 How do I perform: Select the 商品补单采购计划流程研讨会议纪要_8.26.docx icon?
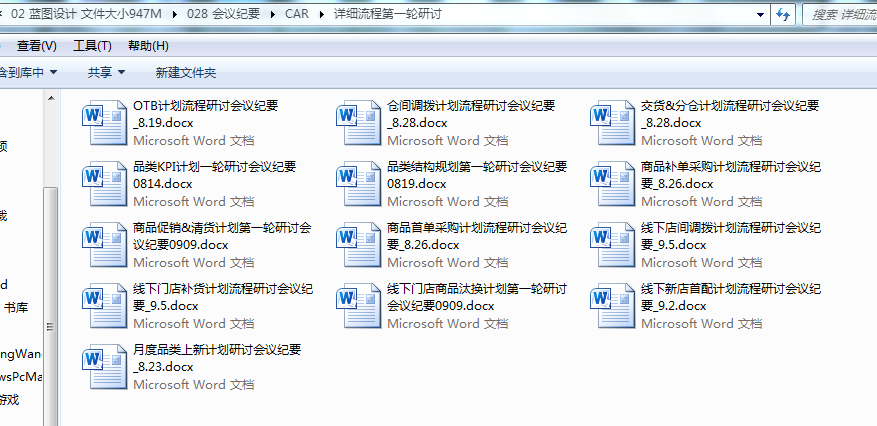612,182
